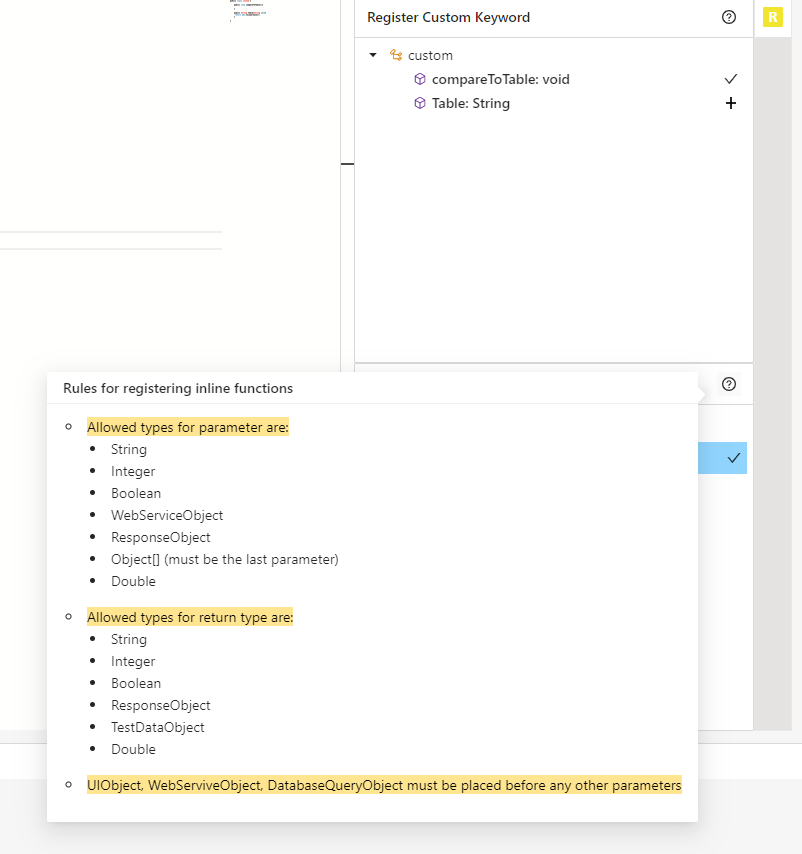The width and height of the screenshot is (802, 854).
Task: Click 'WebServiceObject' in parameter types
Action: coord(167,515)
